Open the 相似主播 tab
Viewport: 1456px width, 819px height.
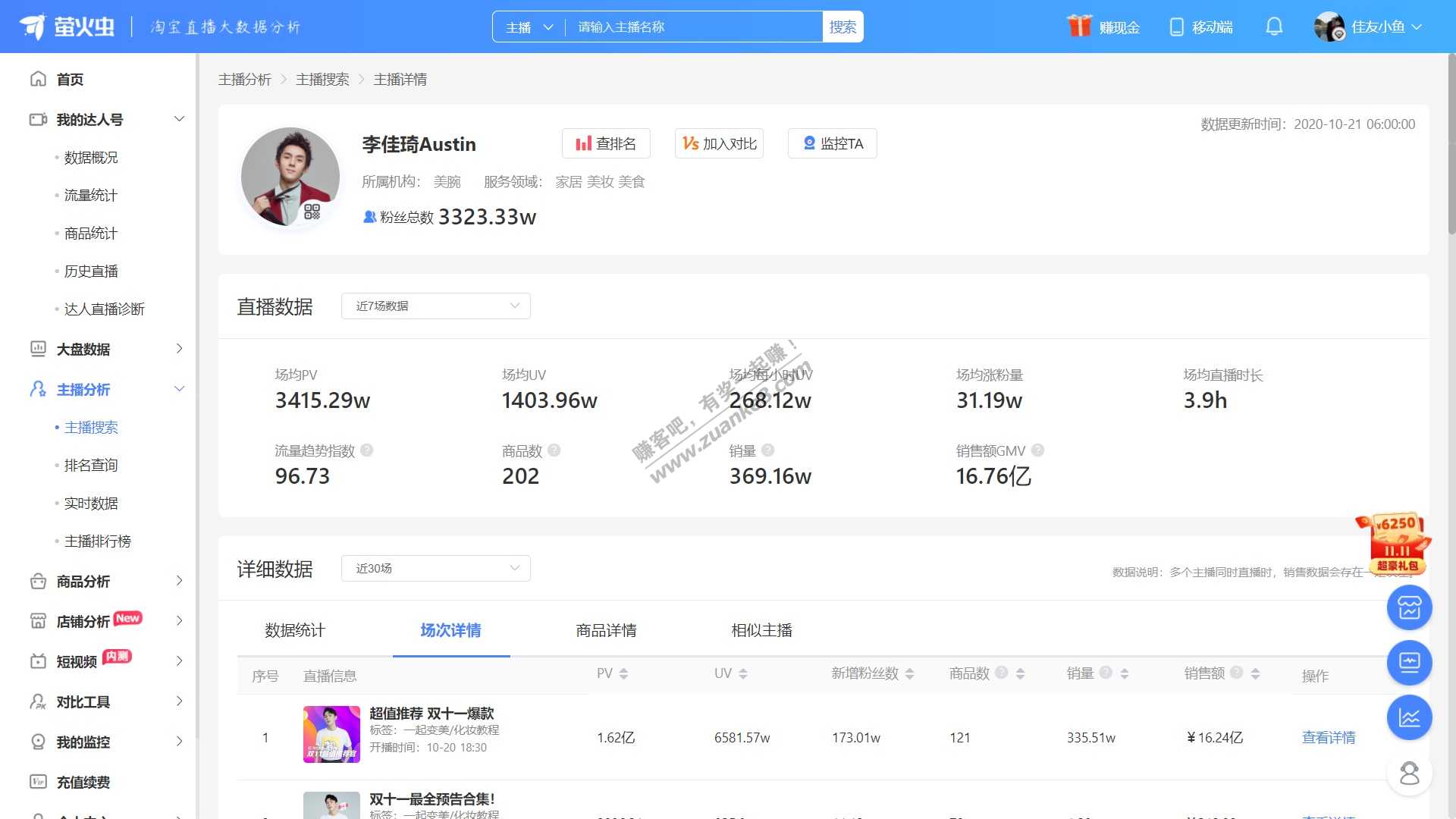(761, 630)
